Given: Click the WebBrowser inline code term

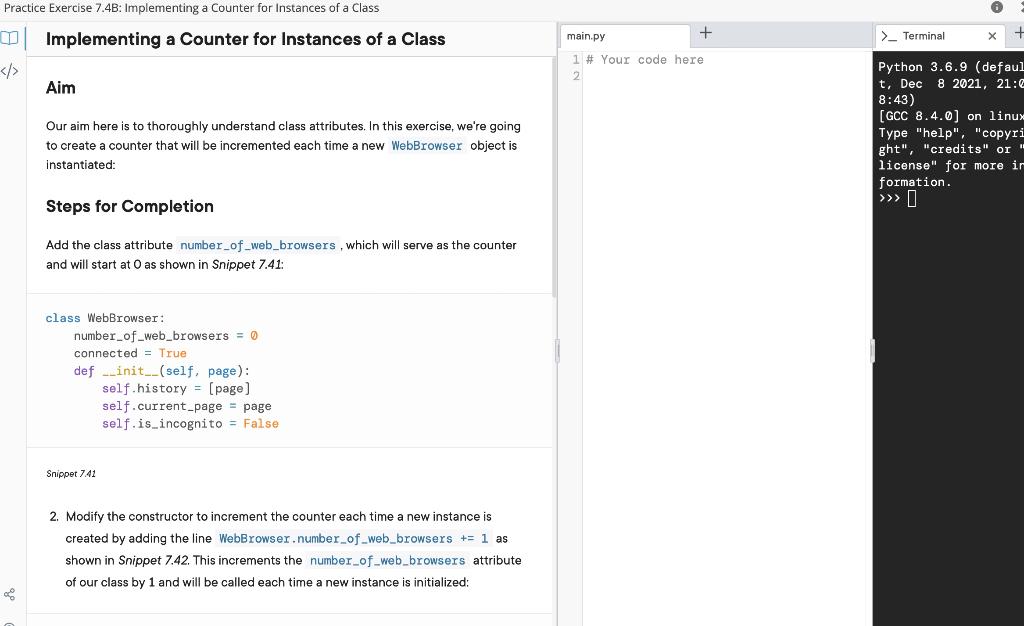Looking at the screenshot, I should click(x=427, y=145).
